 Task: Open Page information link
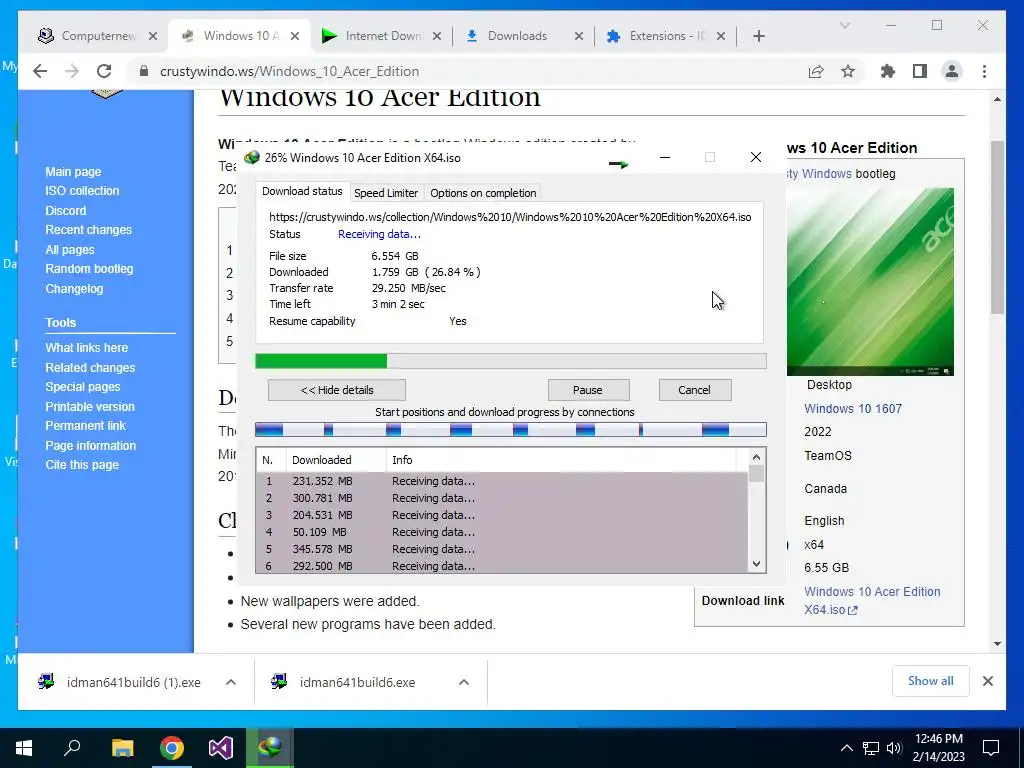[90, 445]
